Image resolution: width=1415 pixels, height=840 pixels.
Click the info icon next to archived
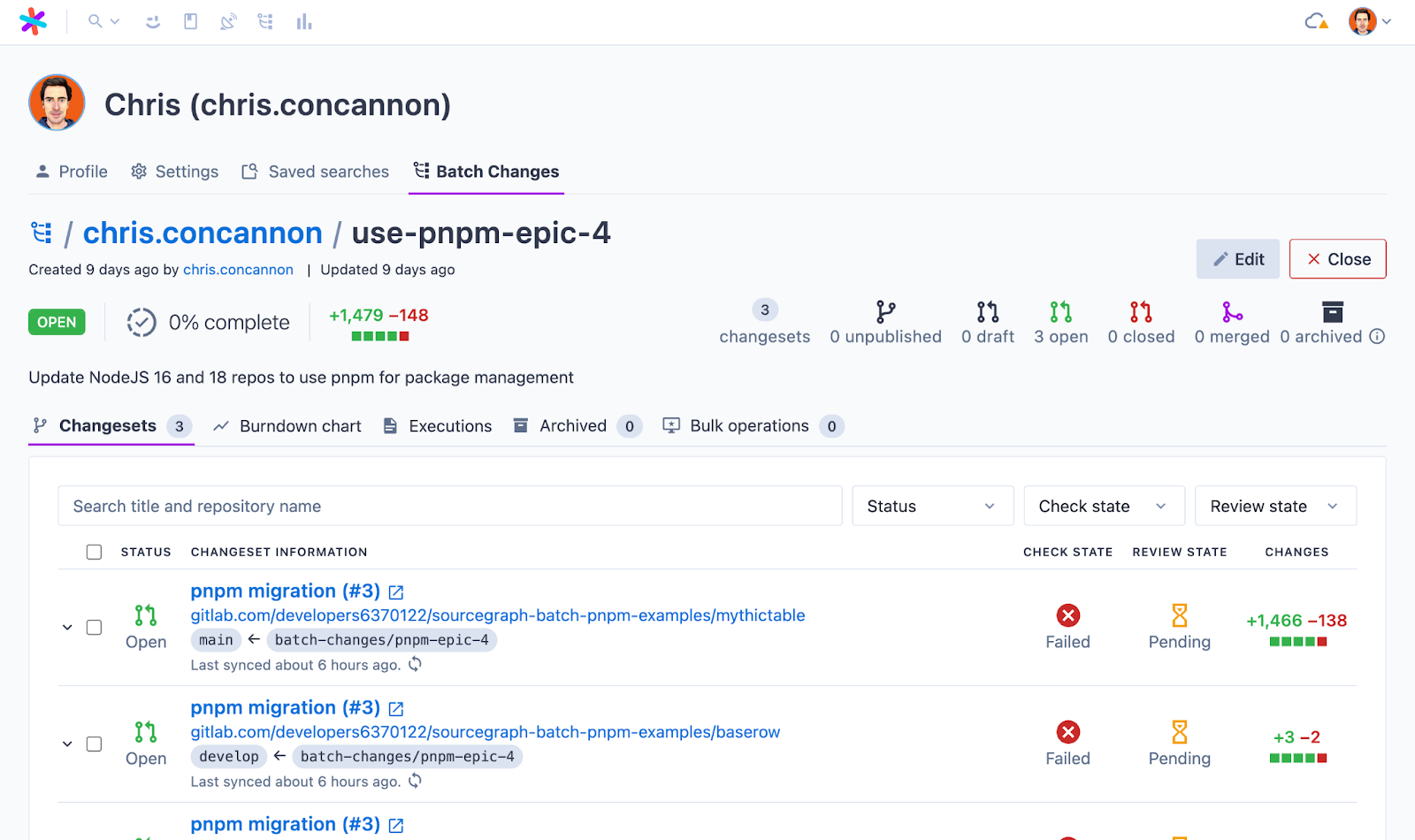coord(1377,337)
